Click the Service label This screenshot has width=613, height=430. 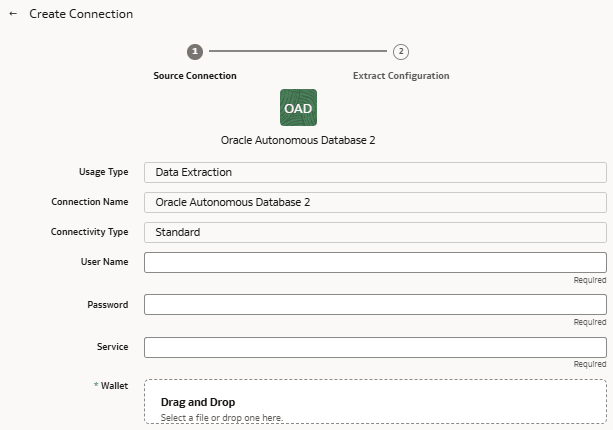(x=113, y=346)
